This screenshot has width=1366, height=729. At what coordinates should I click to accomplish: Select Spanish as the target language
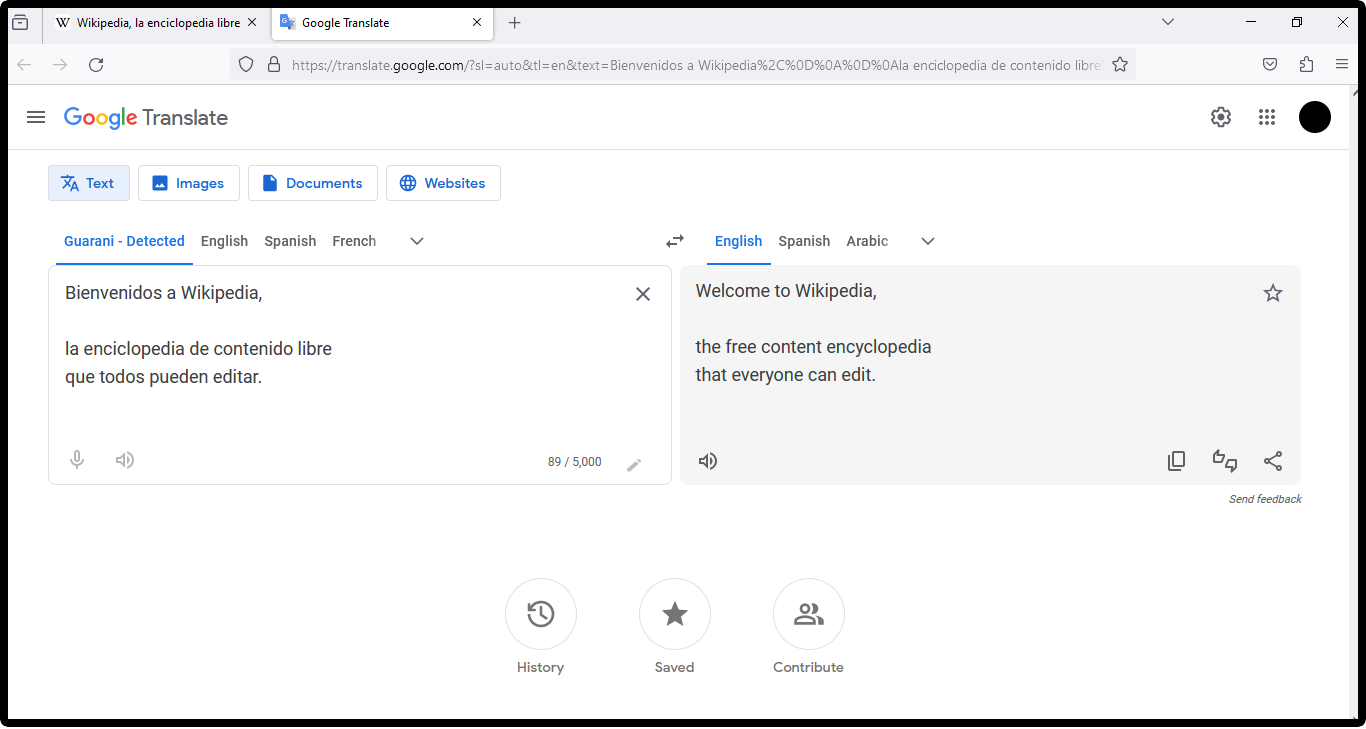(x=804, y=241)
